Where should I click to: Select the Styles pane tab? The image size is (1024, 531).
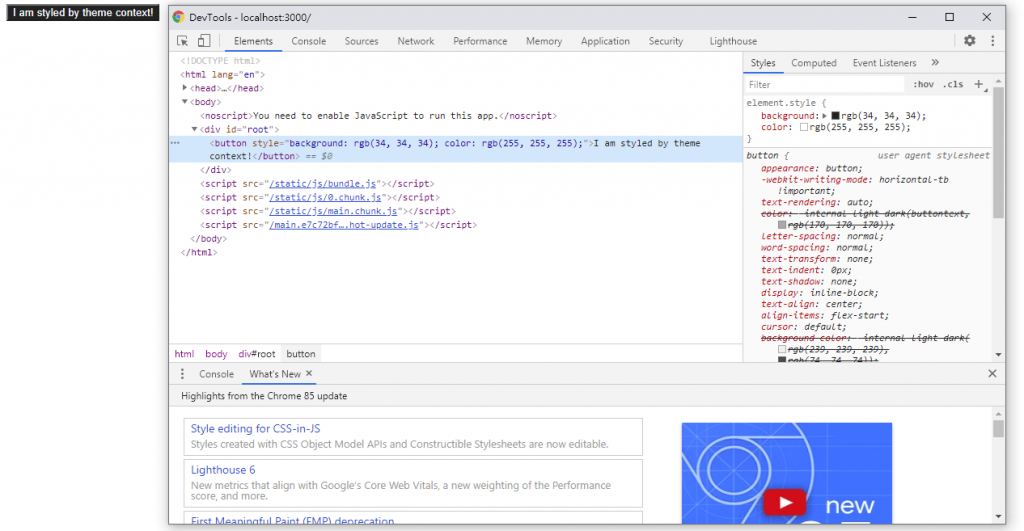[763, 63]
